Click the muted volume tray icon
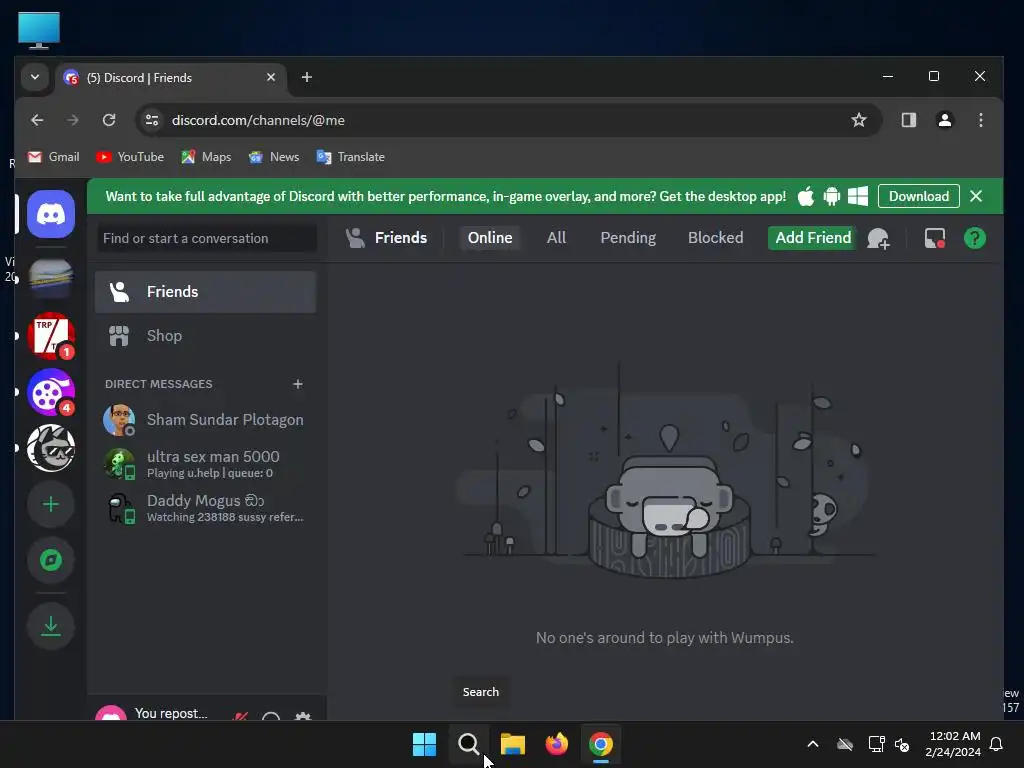1024x768 pixels. tap(902, 744)
